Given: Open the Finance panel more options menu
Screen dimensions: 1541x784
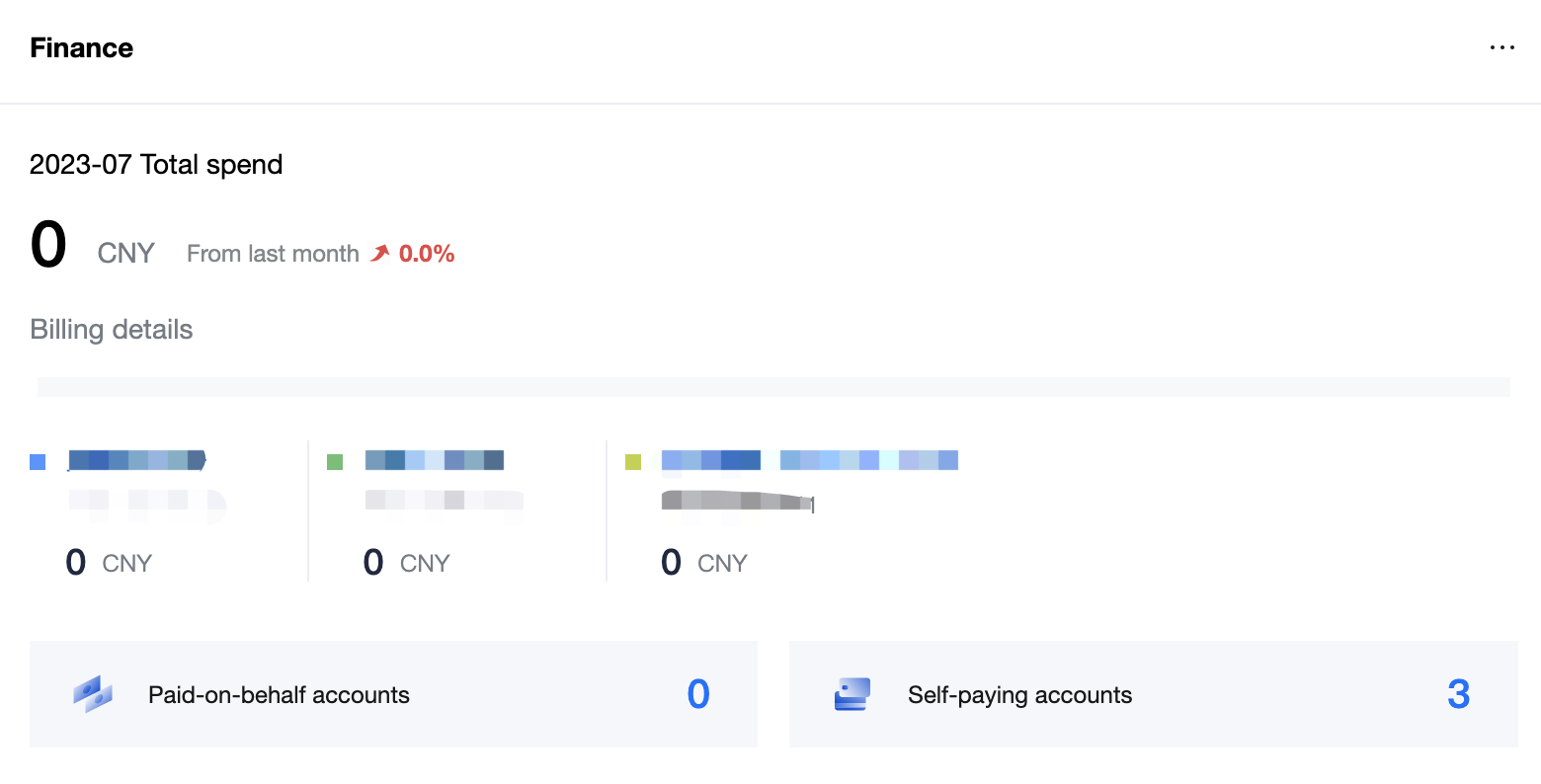Looking at the screenshot, I should click(x=1501, y=47).
